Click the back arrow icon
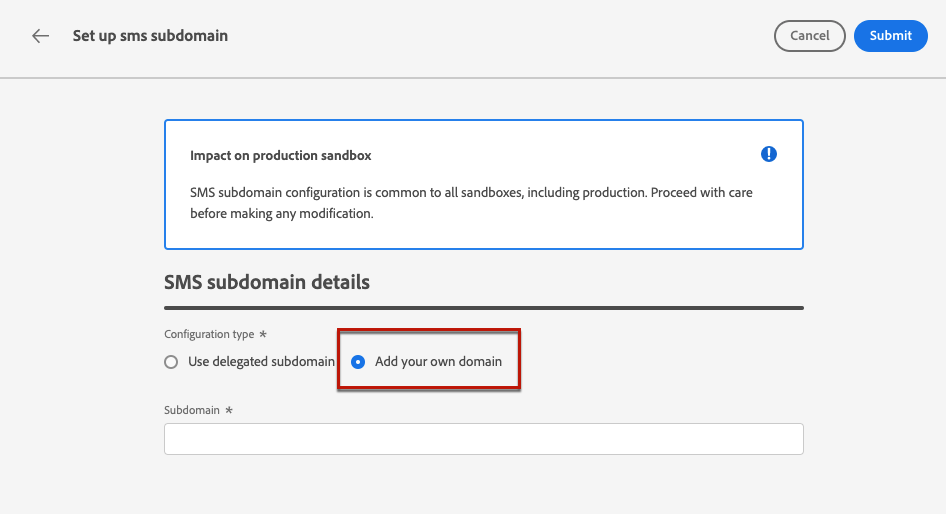The image size is (946, 514). click(x=40, y=36)
